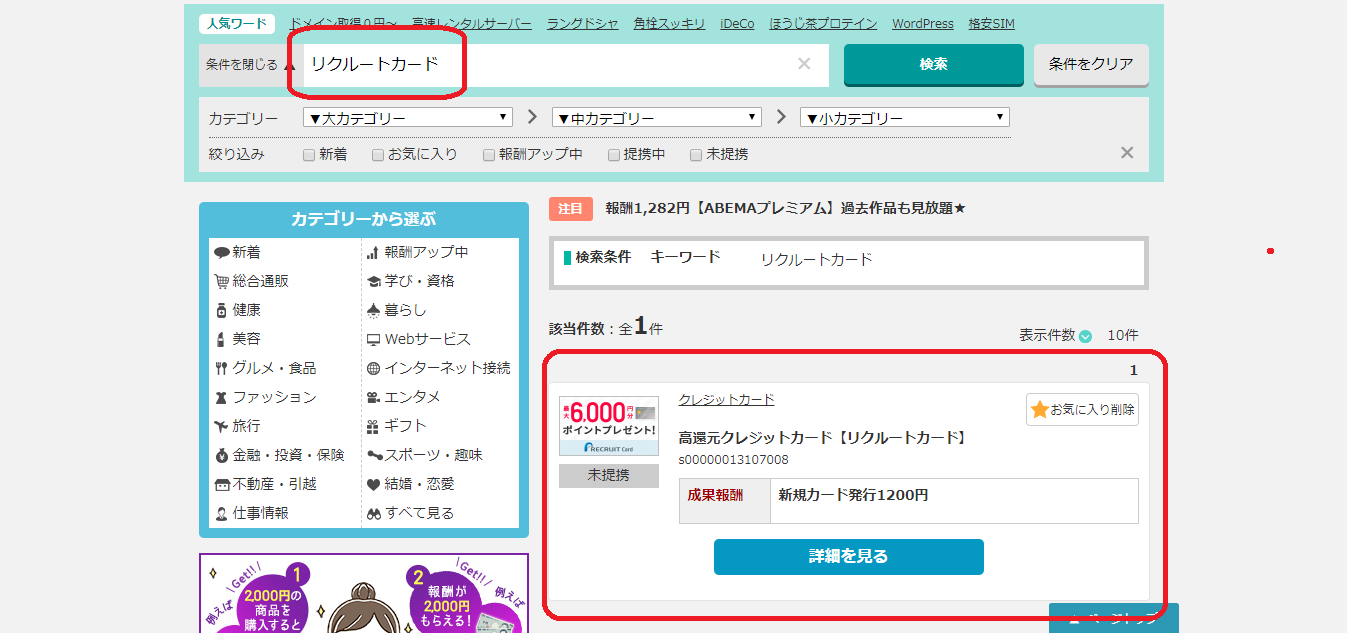The width and height of the screenshot is (1347, 633).
Task: Open the Webサービス monitor icon
Action: (373, 340)
